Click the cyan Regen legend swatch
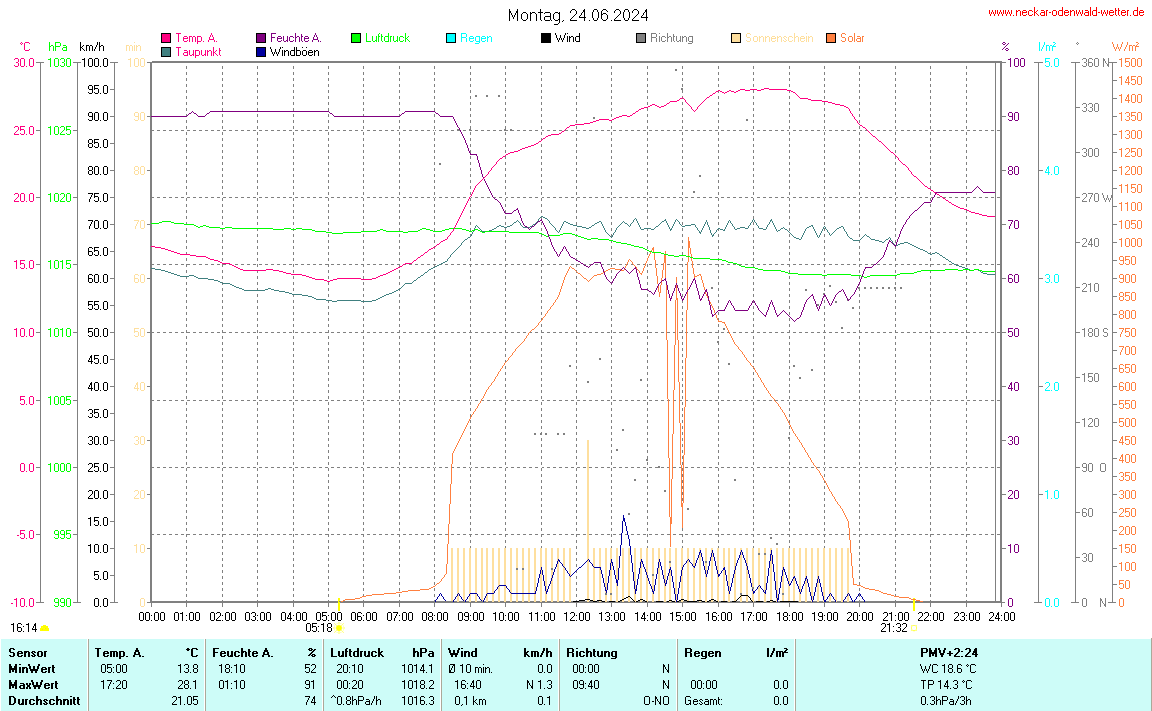The width and height of the screenshot is (1152, 711). click(x=451, y=38)
